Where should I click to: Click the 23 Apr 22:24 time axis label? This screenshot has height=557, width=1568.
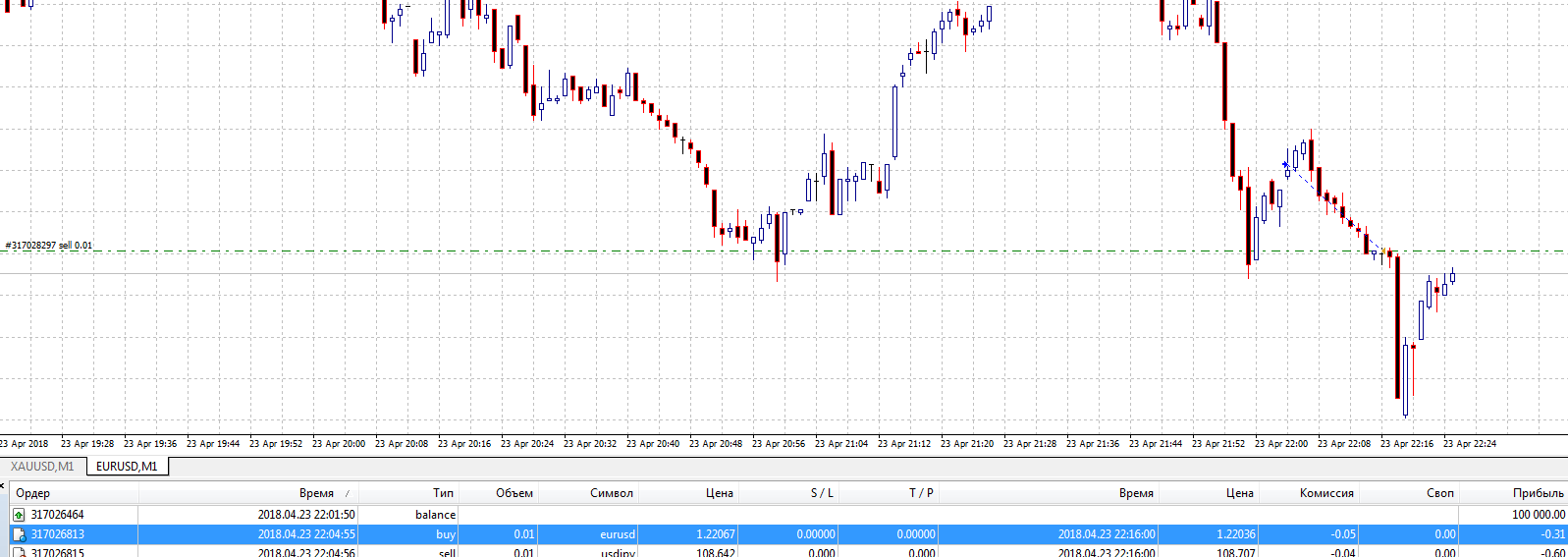pos(1470,444)
